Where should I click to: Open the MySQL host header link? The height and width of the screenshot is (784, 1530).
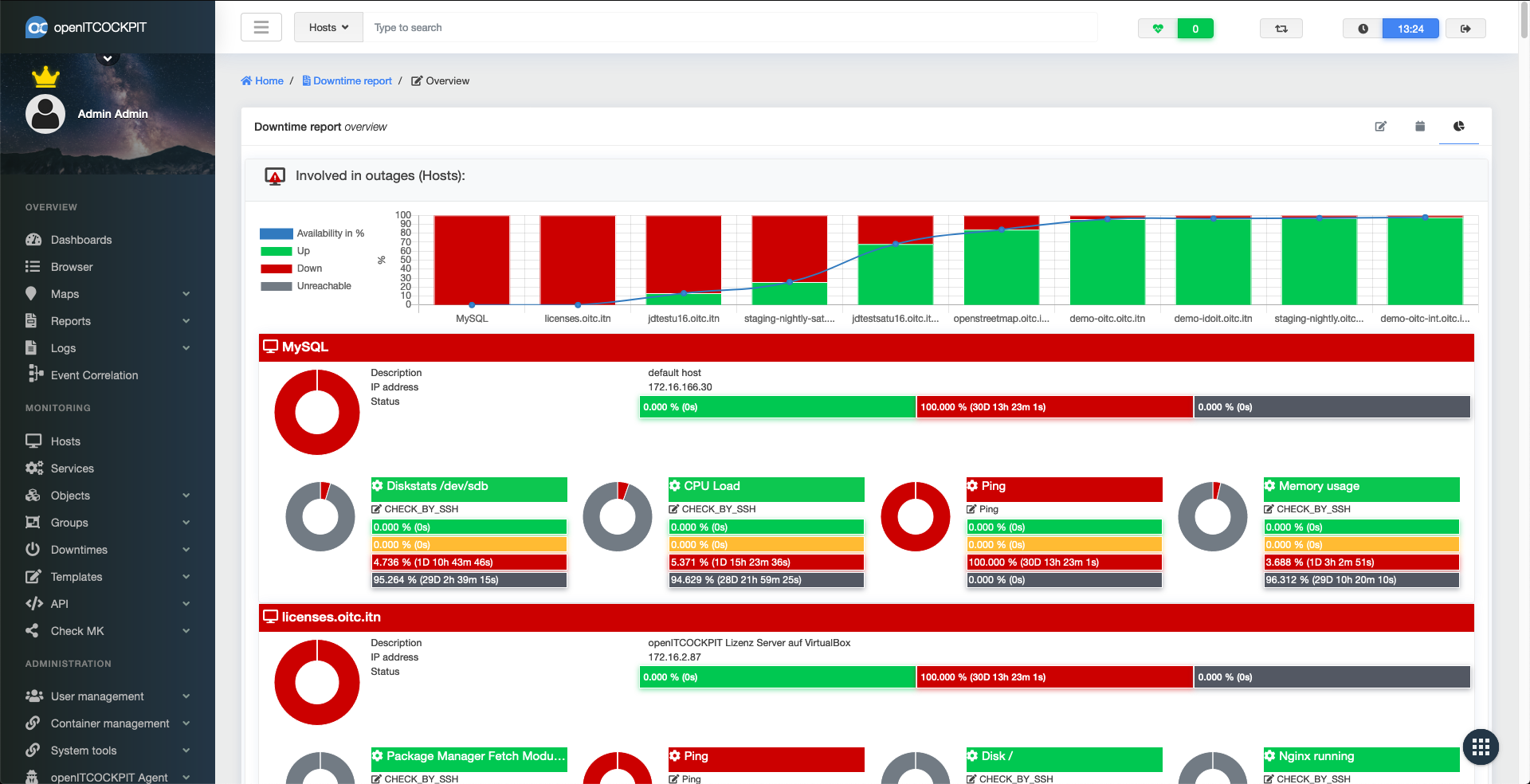click(305, 347)
